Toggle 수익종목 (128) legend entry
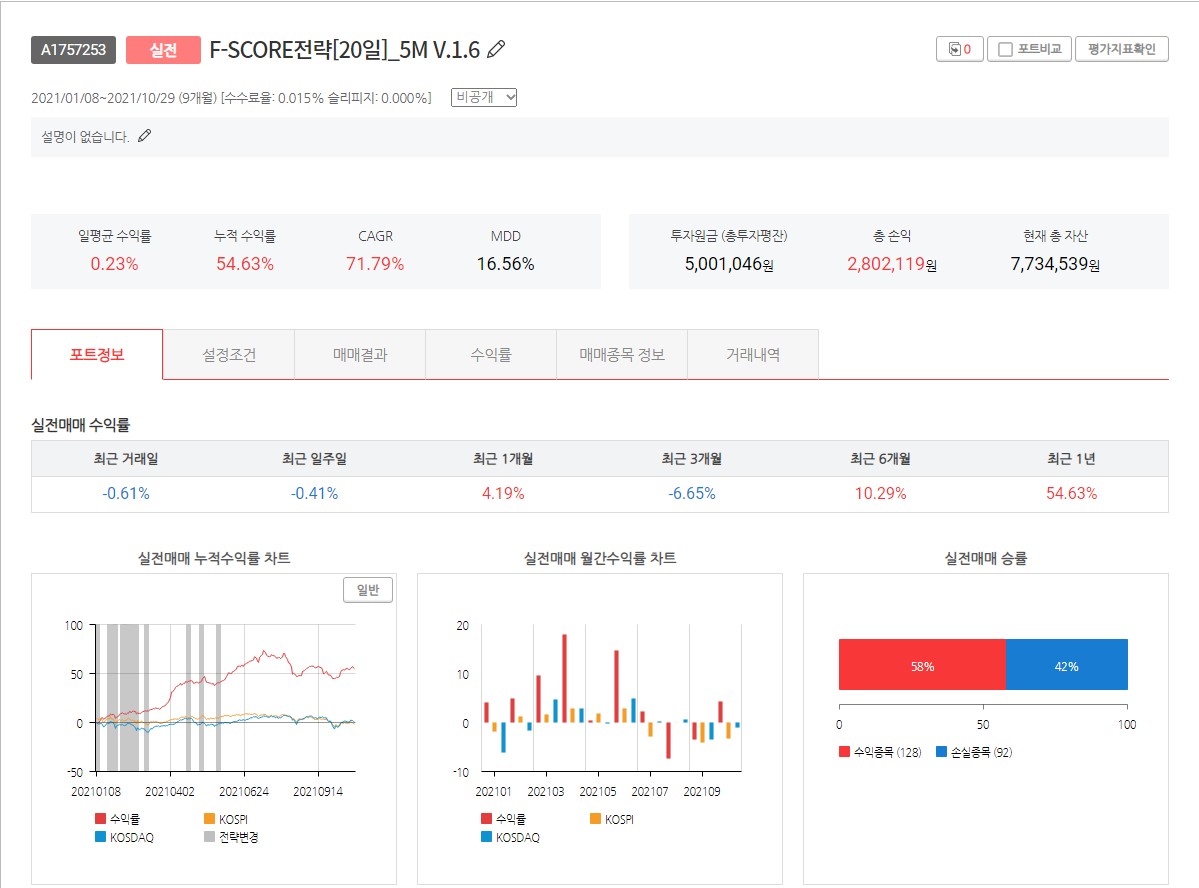The height and width of the screenshot is (888, 1199). pos(880,752)
